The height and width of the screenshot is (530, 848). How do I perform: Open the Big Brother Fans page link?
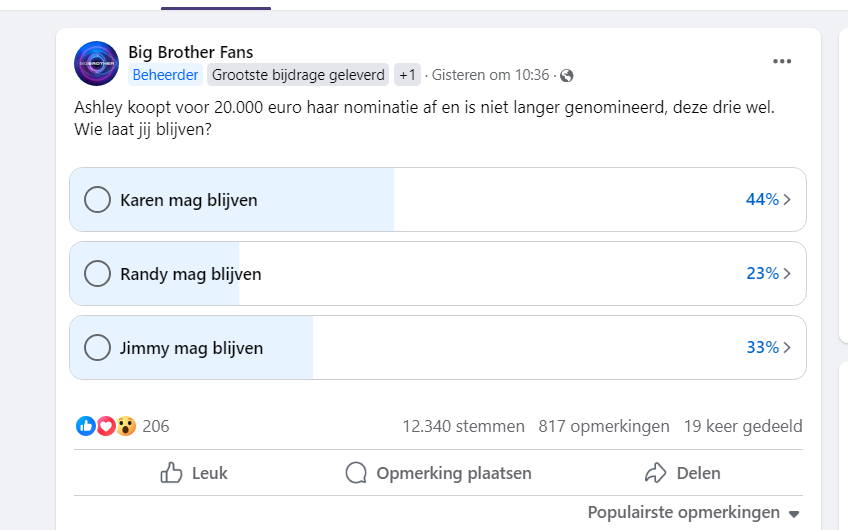[190, 52]
